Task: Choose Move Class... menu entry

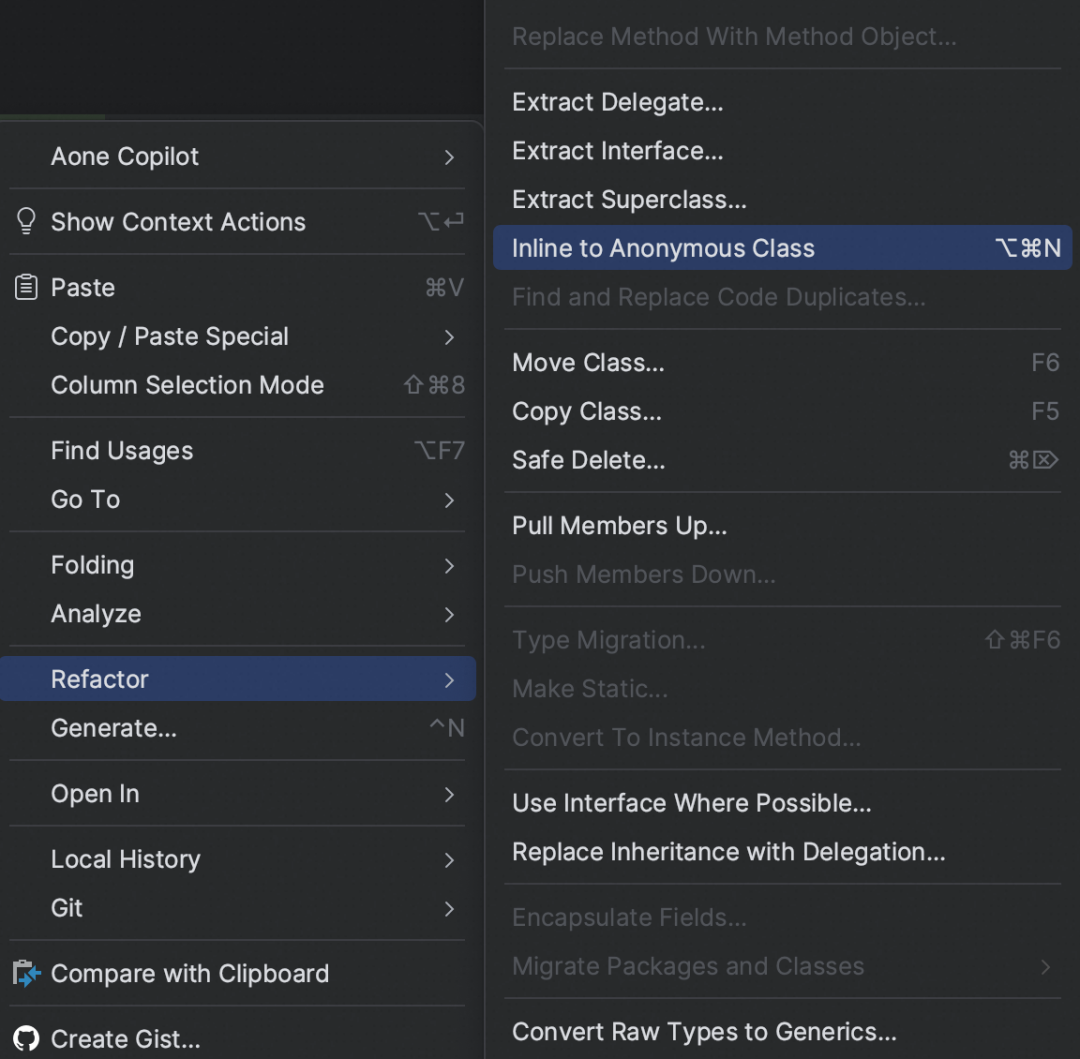Action: tap(782, 362)
